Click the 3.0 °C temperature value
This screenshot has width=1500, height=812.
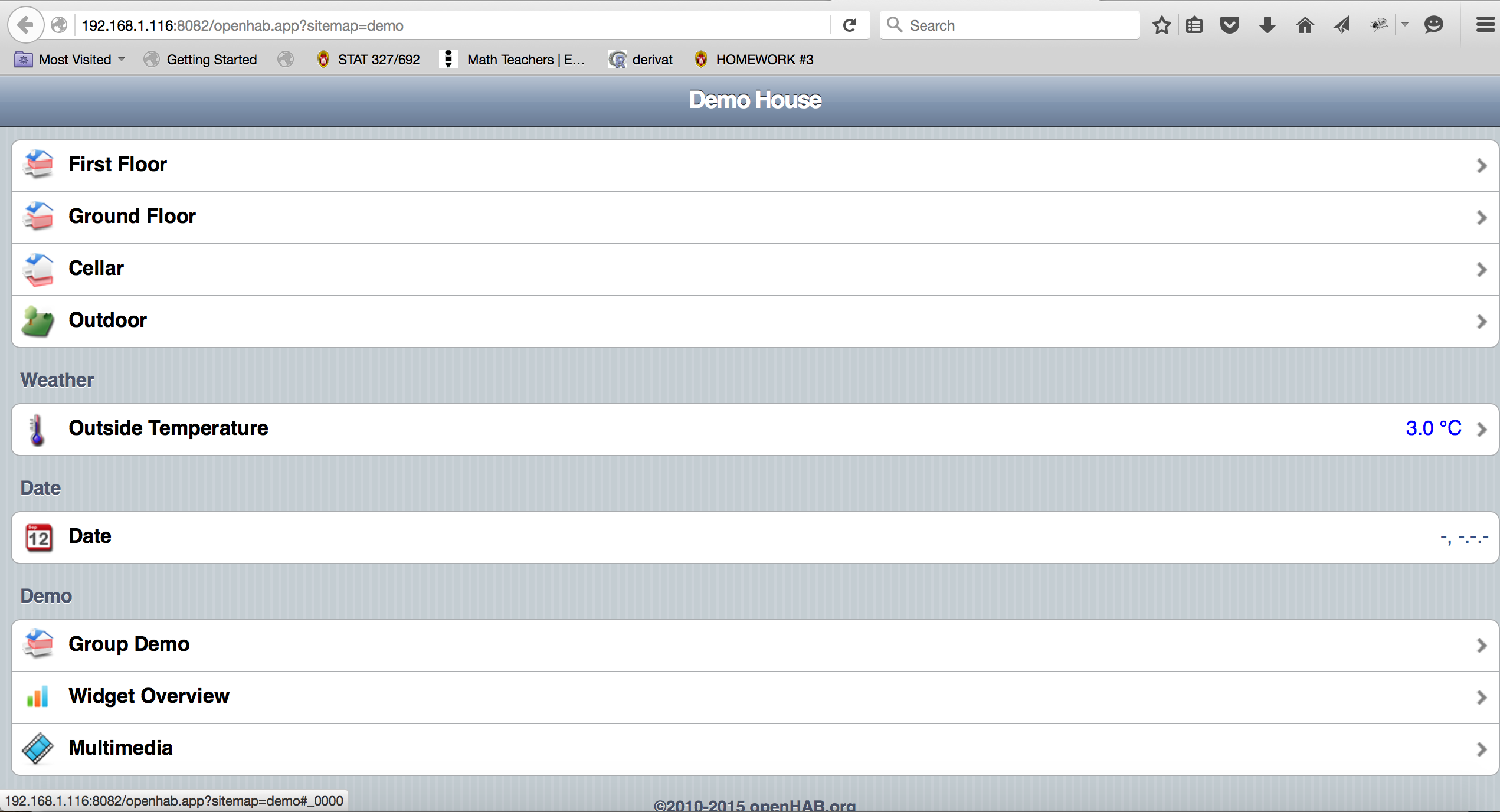click(1433, 428)
